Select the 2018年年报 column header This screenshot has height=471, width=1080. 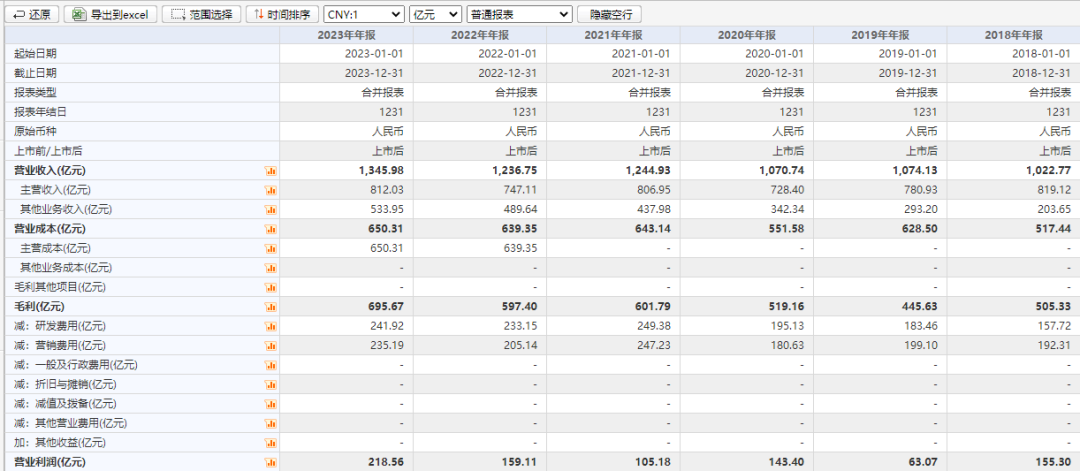[1013, 34]
